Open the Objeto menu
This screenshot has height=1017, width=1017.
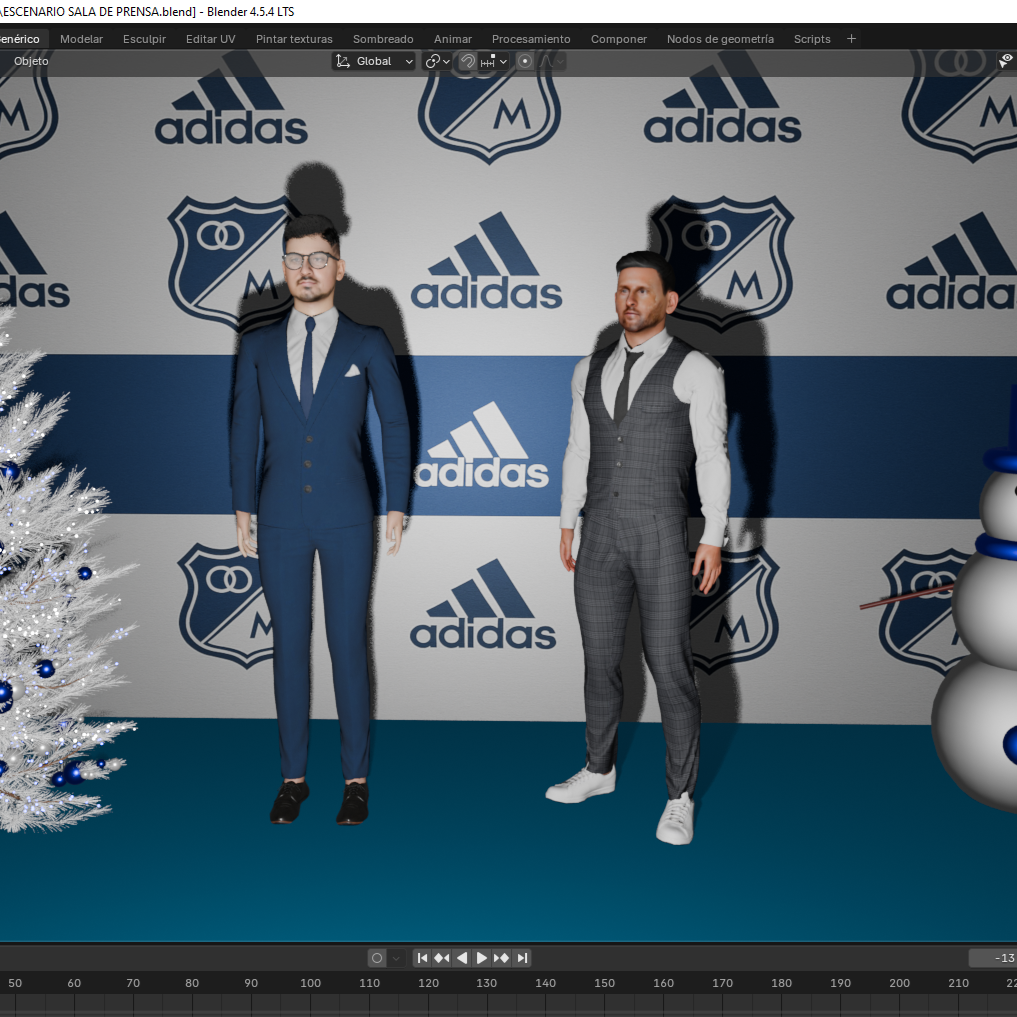pyautogui.click(x=31, y=61)
